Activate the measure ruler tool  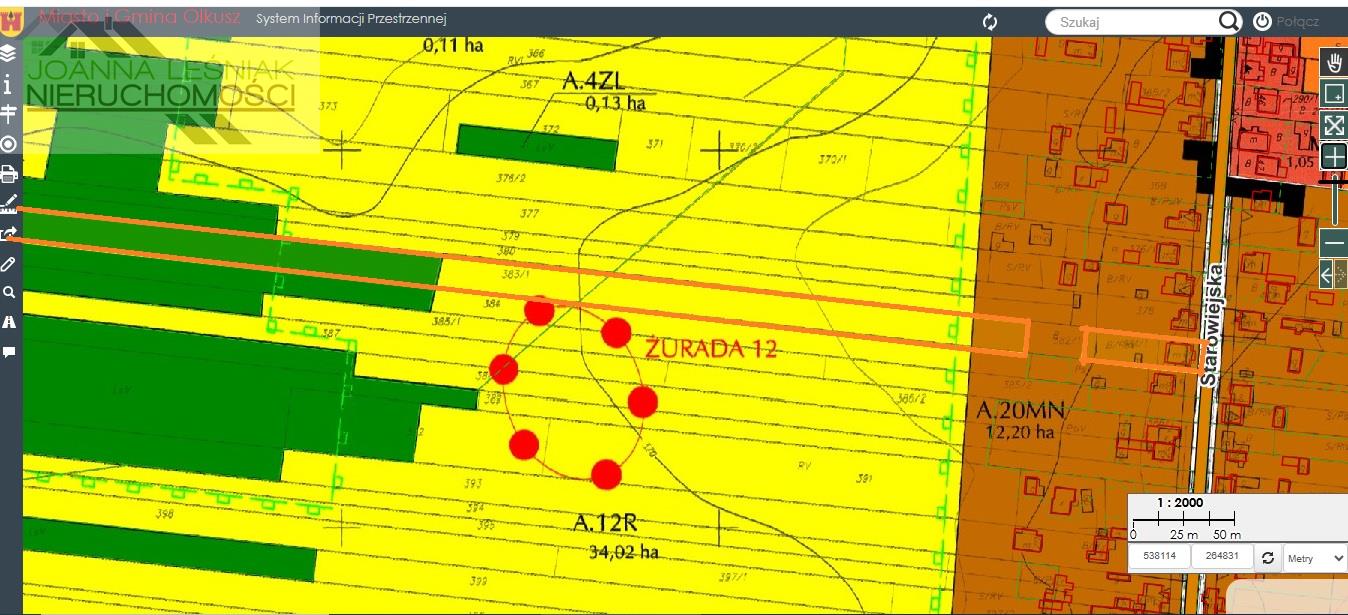[9, 204]
